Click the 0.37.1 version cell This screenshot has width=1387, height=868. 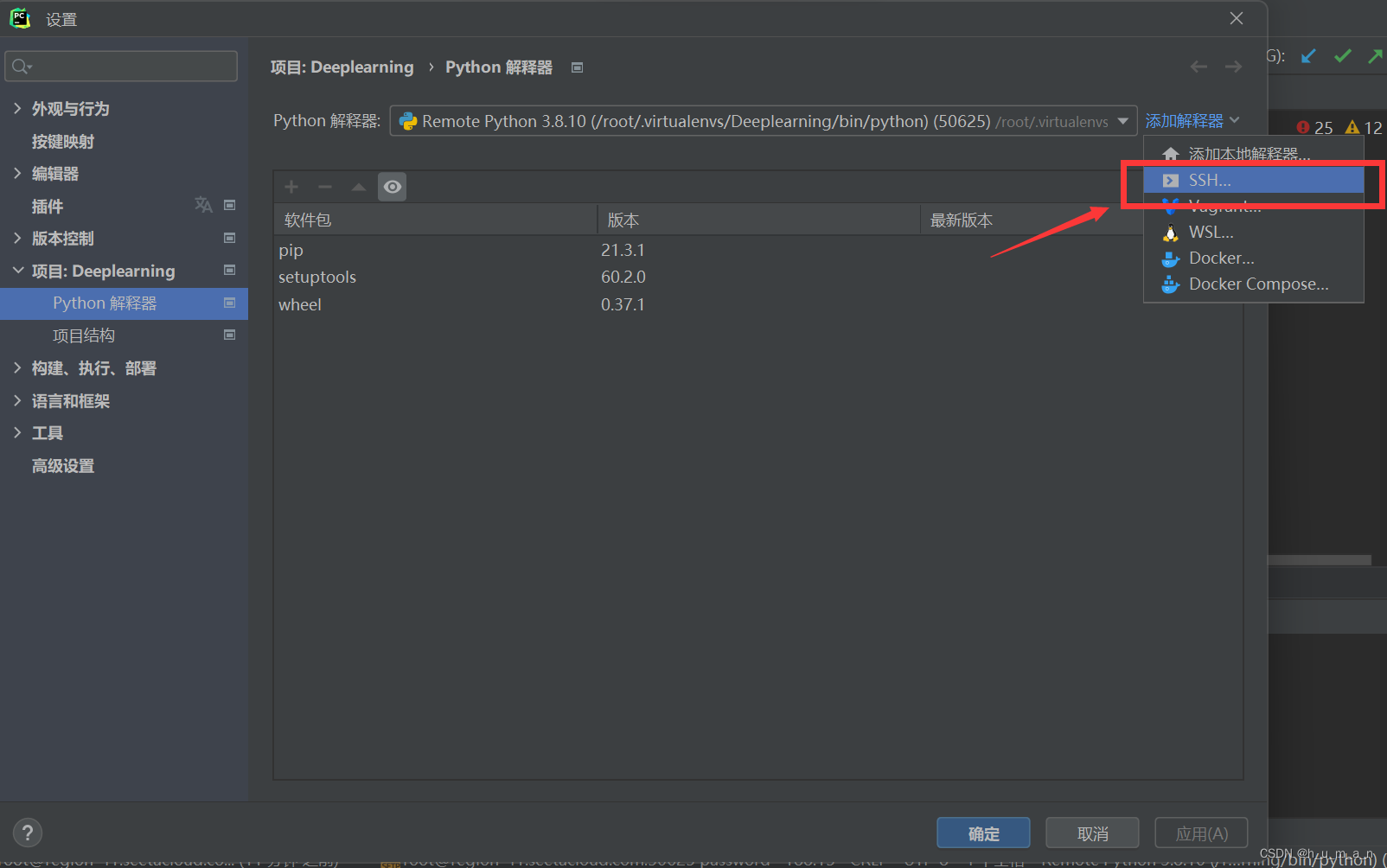click(x=623, y=304)
